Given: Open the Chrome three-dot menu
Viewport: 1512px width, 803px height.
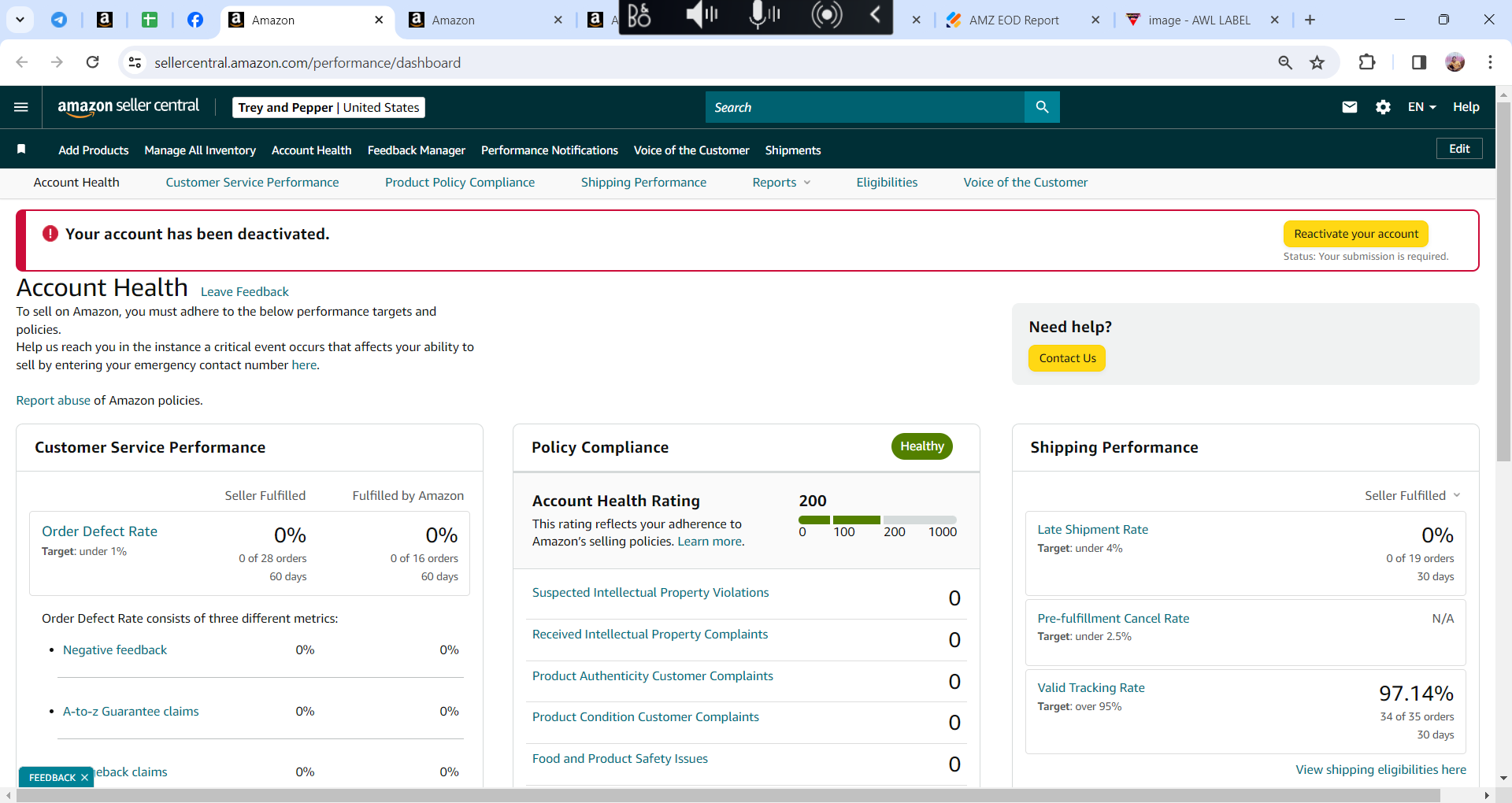Looking at the screenshot, I should point(1490,62).
